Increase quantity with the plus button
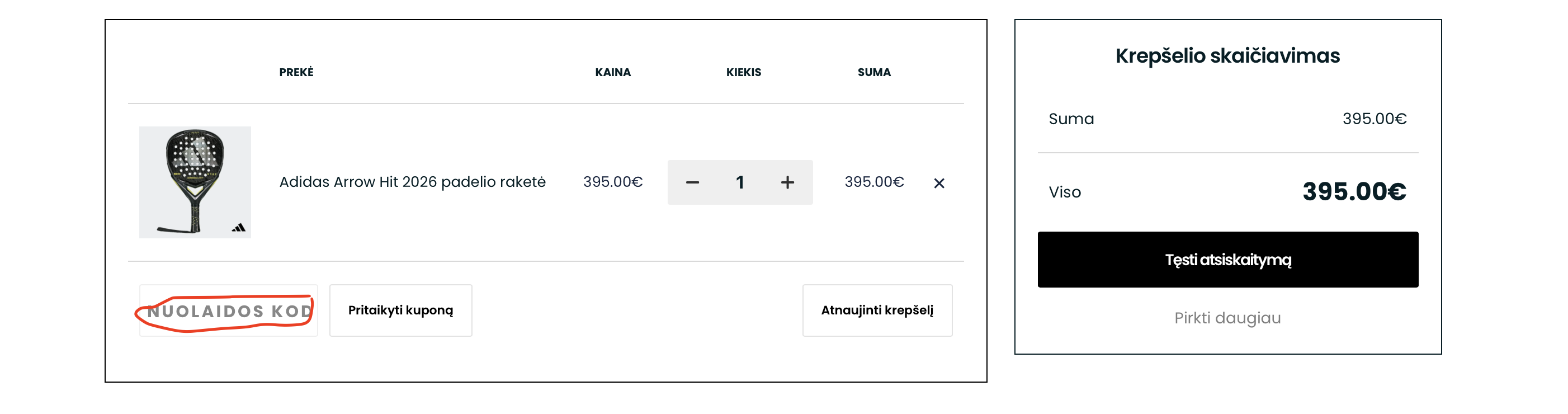The image size is (1568, 414). [x=787, y=182]
